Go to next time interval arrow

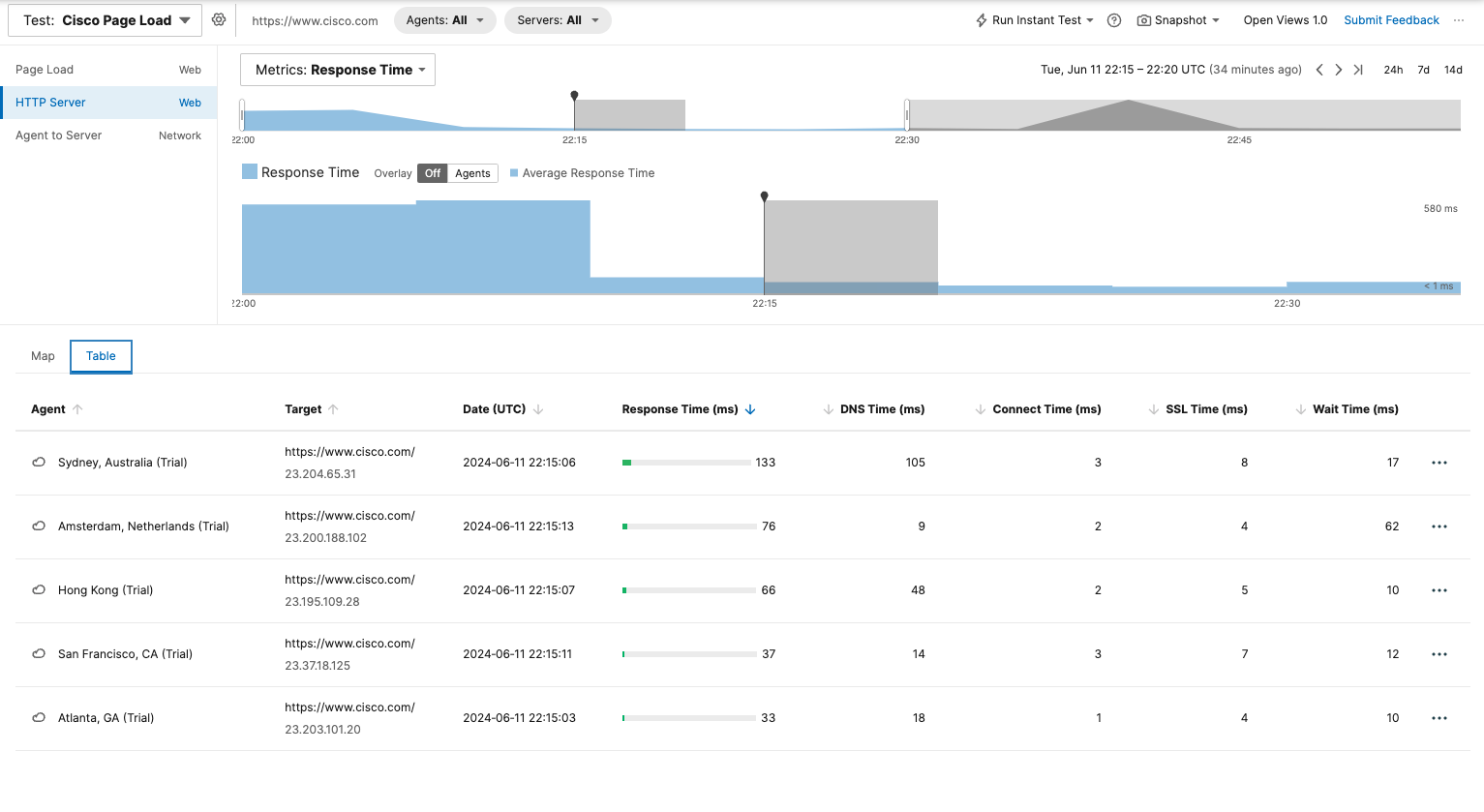(x=1339, y=70)
